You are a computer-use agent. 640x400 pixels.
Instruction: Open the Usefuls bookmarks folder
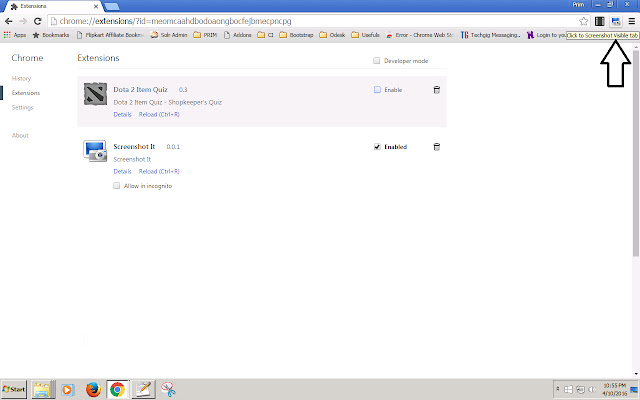366,35
